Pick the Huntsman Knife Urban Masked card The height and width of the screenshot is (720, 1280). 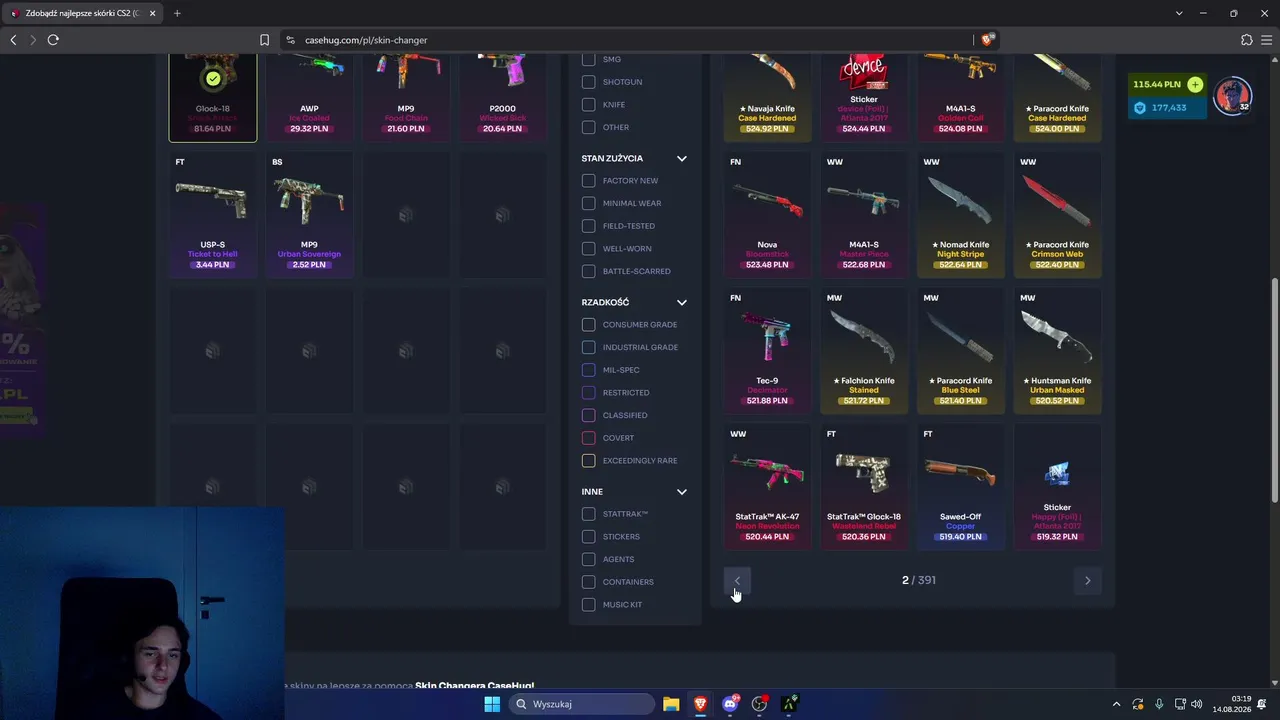pyautogui.click(x=1057, y=351)
